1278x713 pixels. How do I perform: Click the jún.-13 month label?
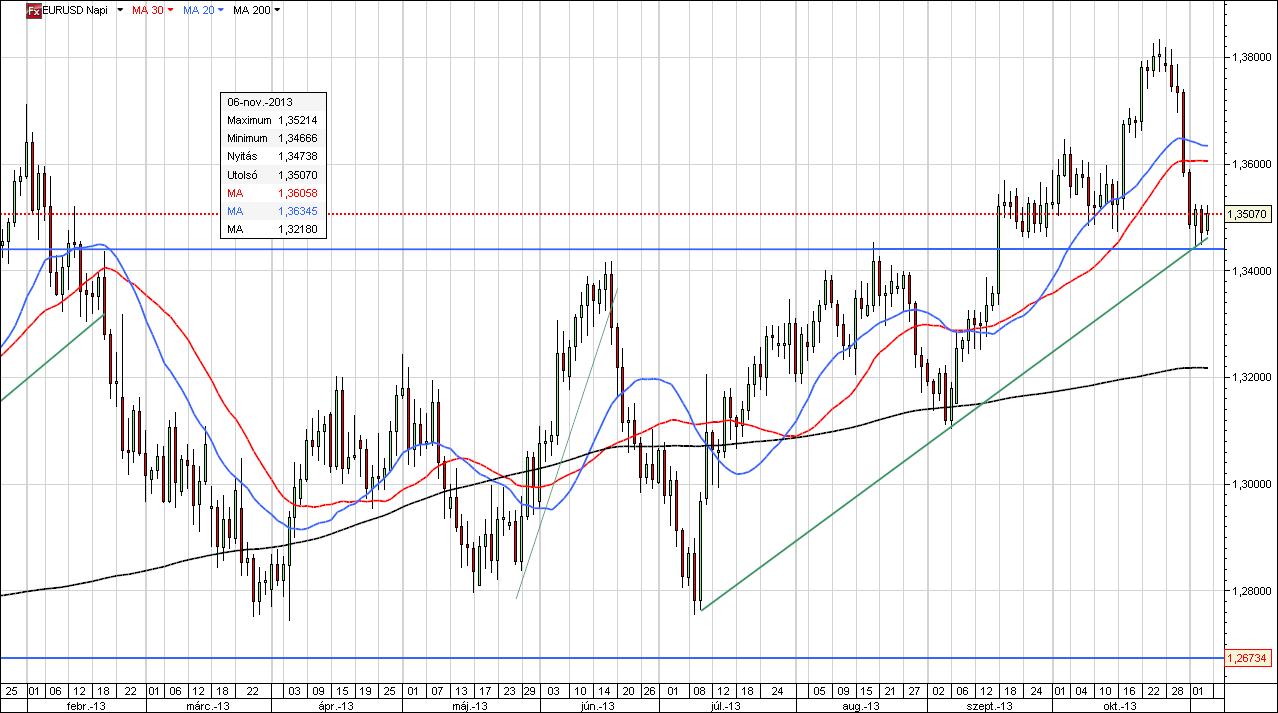point(597,706)
